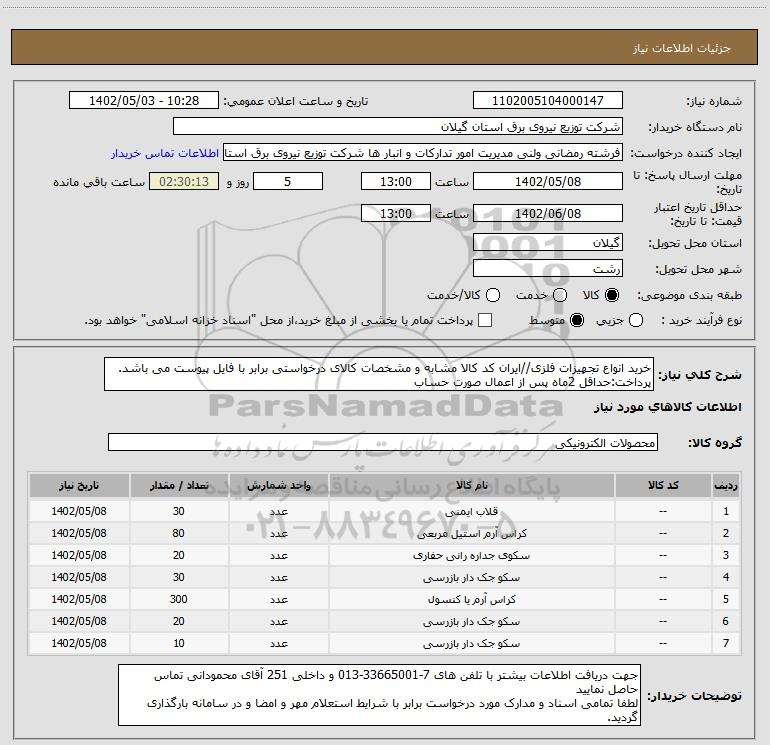Click the date 1402/05/08 in row 1
Screen dimensions: 770x745
click(79, 511)
